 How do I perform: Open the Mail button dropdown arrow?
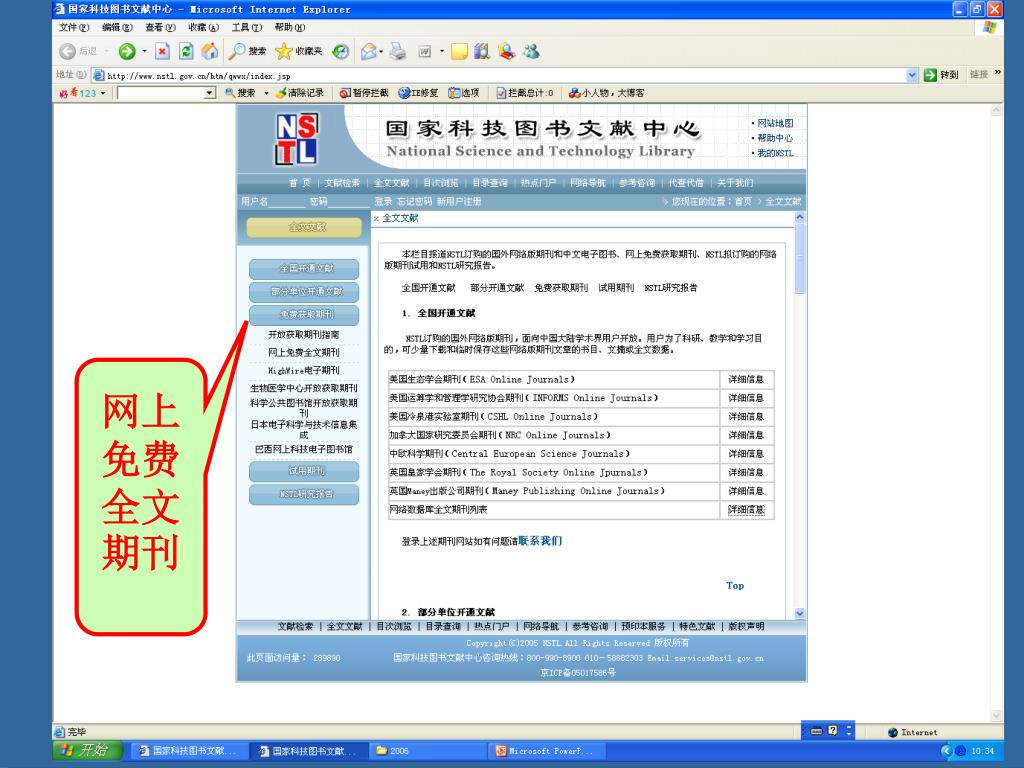click(x=381, y=51)
